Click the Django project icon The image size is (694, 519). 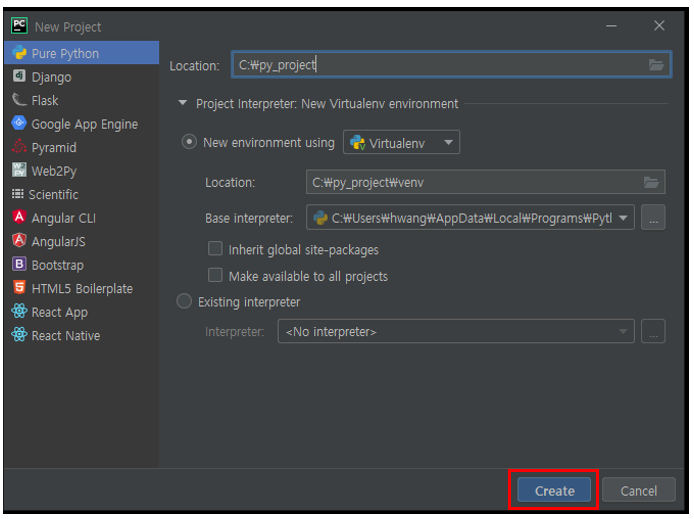pyautogui.click(x=19, y=76)
